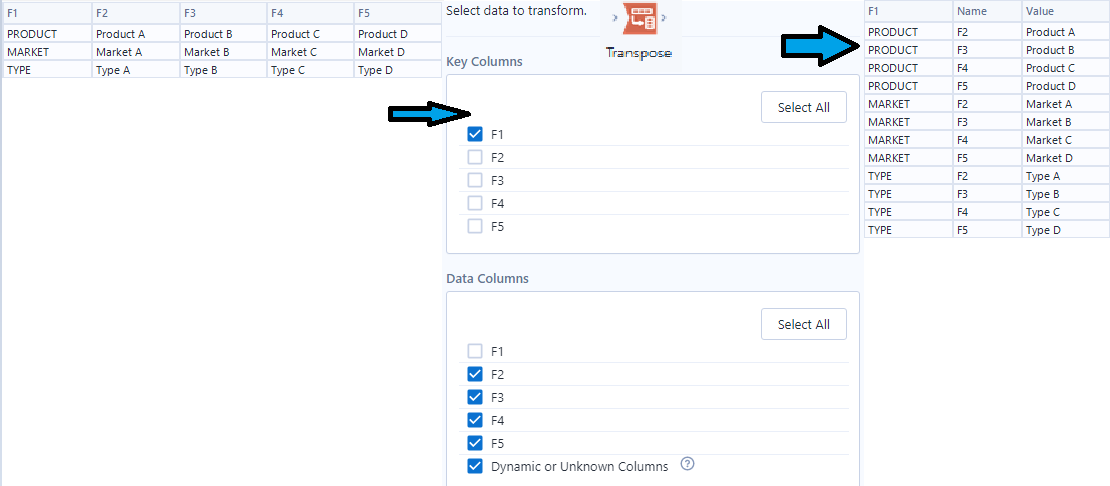The height and width of the screenshot is (486, 1110).
Task: Uncheck F1 in Key Columns
Action: (475, 134)
